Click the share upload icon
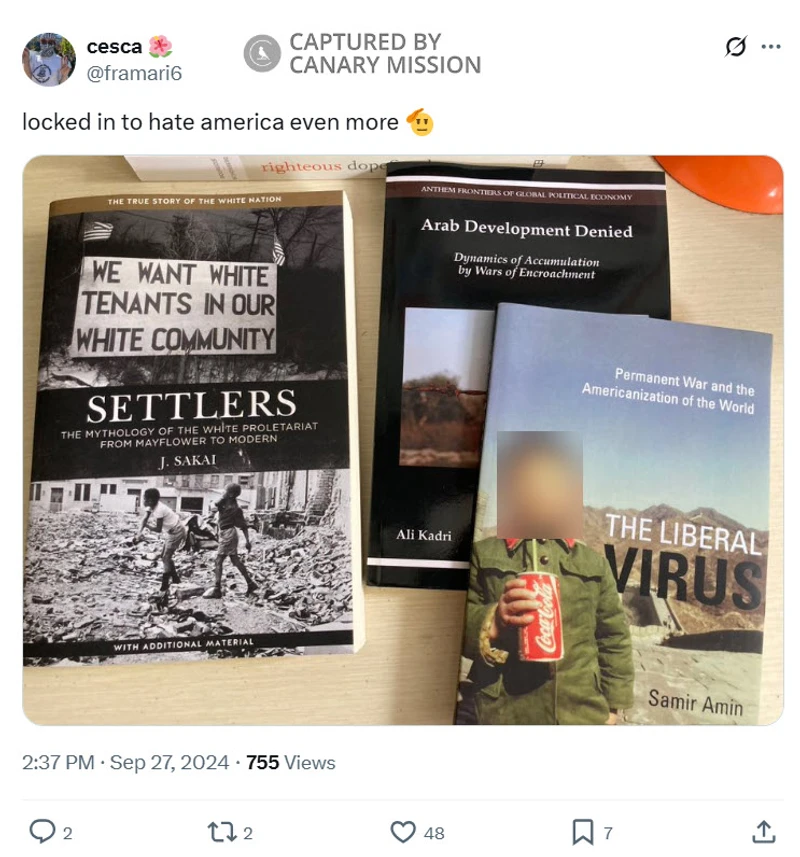Image resolution: width=800 pixels, height=857 pixels. coord(763,831)
